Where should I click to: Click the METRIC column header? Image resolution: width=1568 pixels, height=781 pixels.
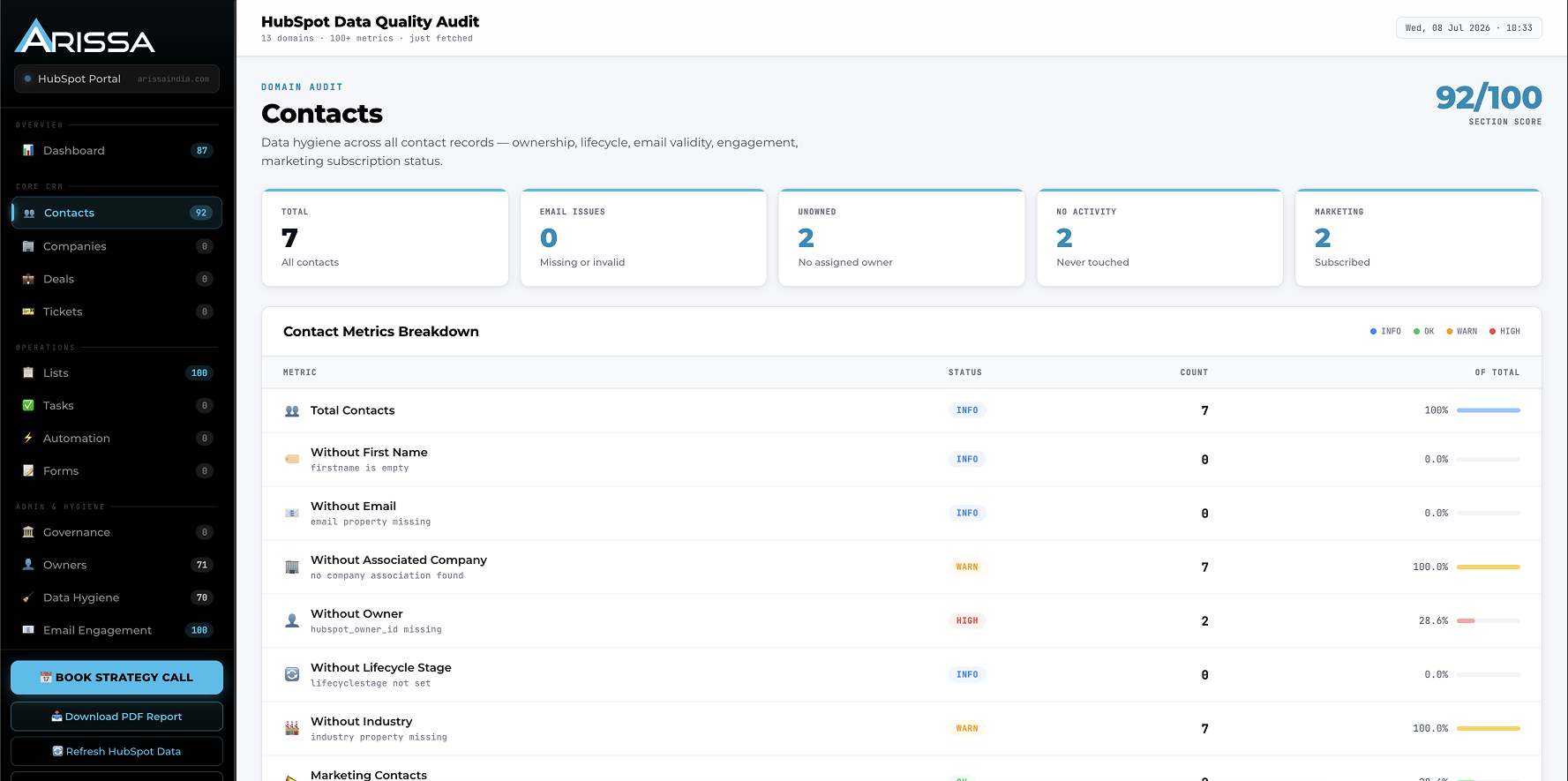[300, 372]
